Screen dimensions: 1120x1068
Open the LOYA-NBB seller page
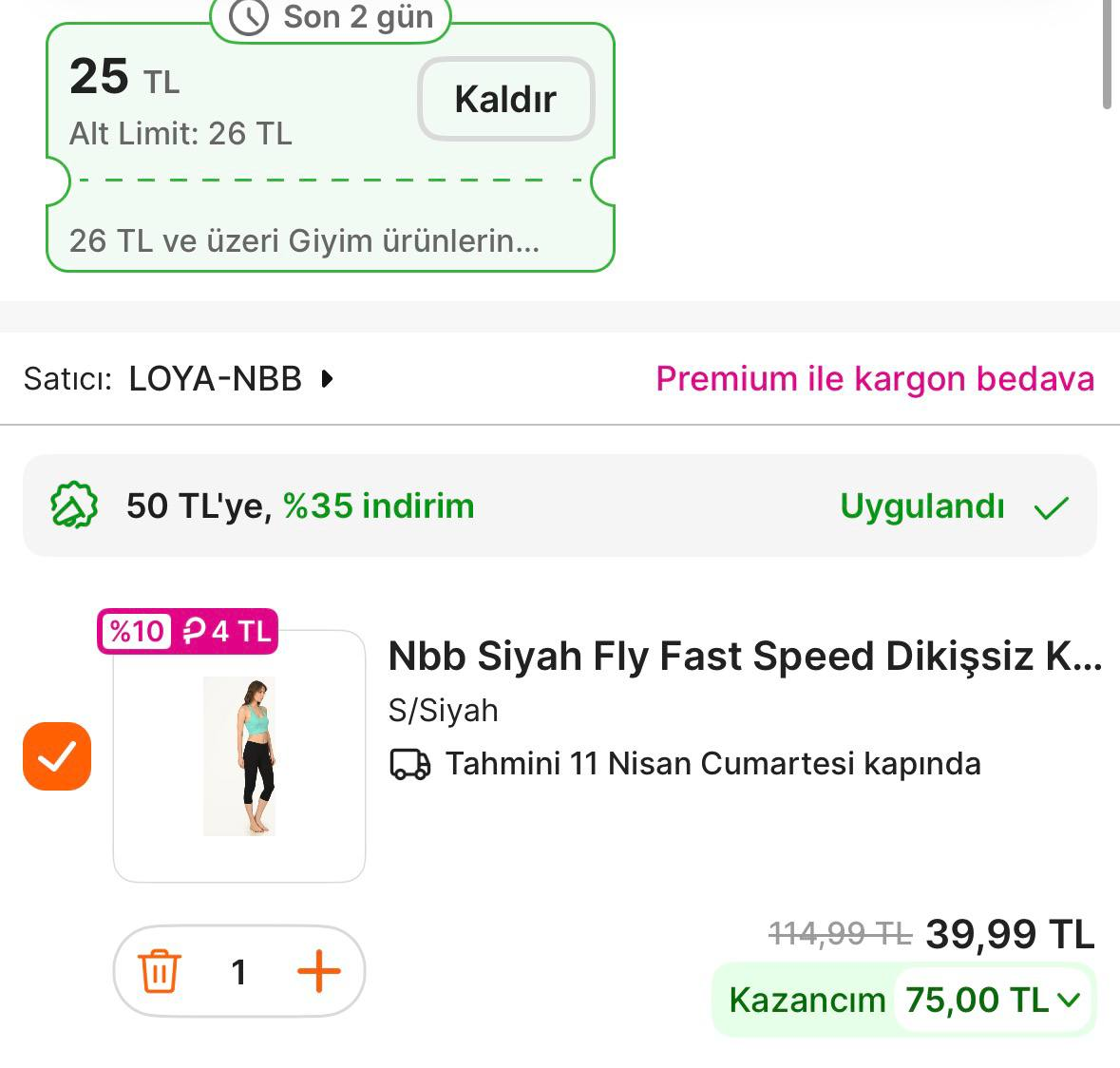coord(215,379)
